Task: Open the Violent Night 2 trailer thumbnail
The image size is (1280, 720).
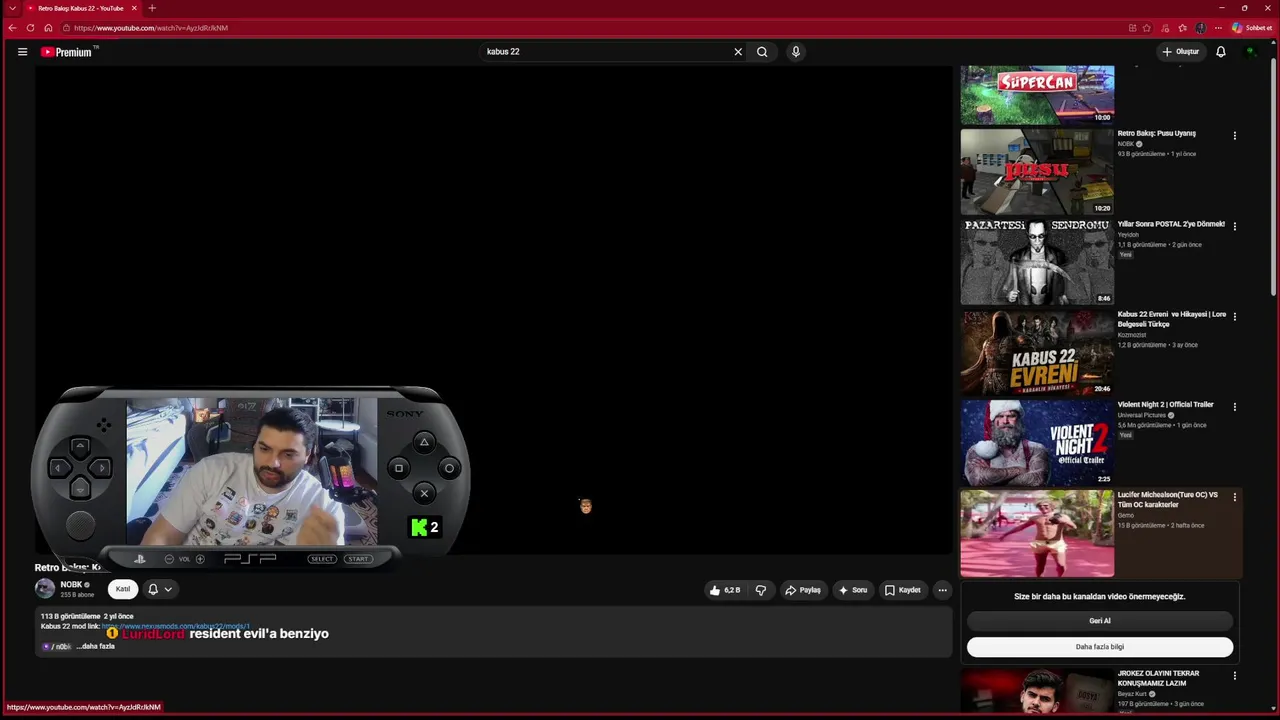Action: click(1037, 442)
